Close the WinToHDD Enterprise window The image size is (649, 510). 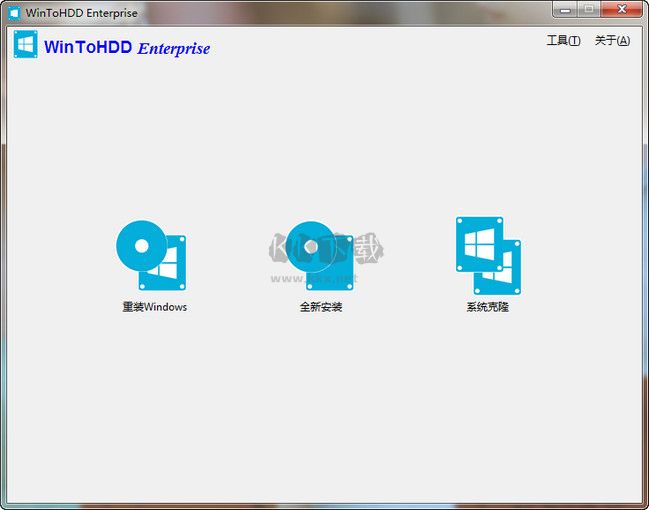(621, 10)
